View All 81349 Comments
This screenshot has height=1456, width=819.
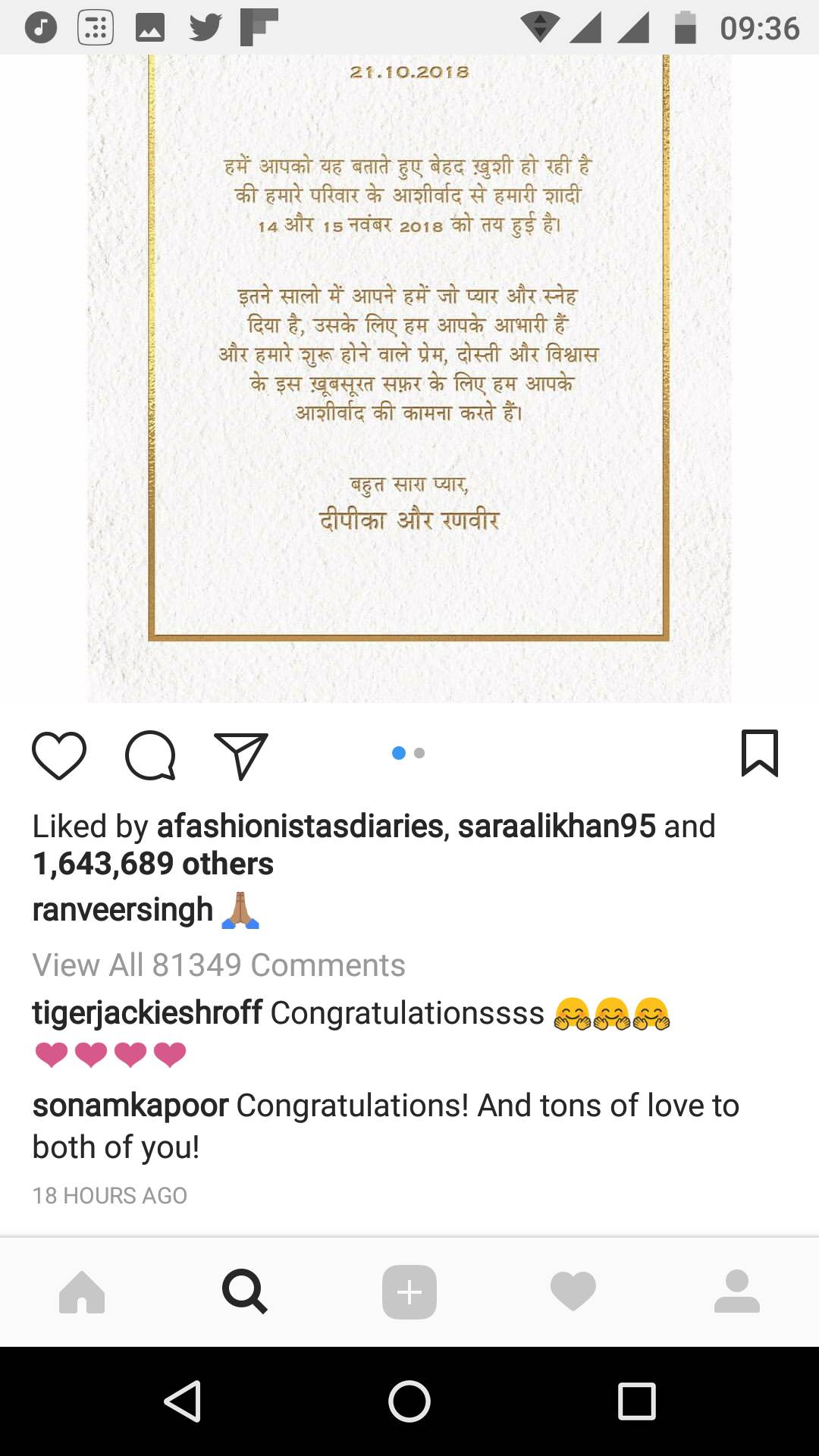click(x=218, y=965)
